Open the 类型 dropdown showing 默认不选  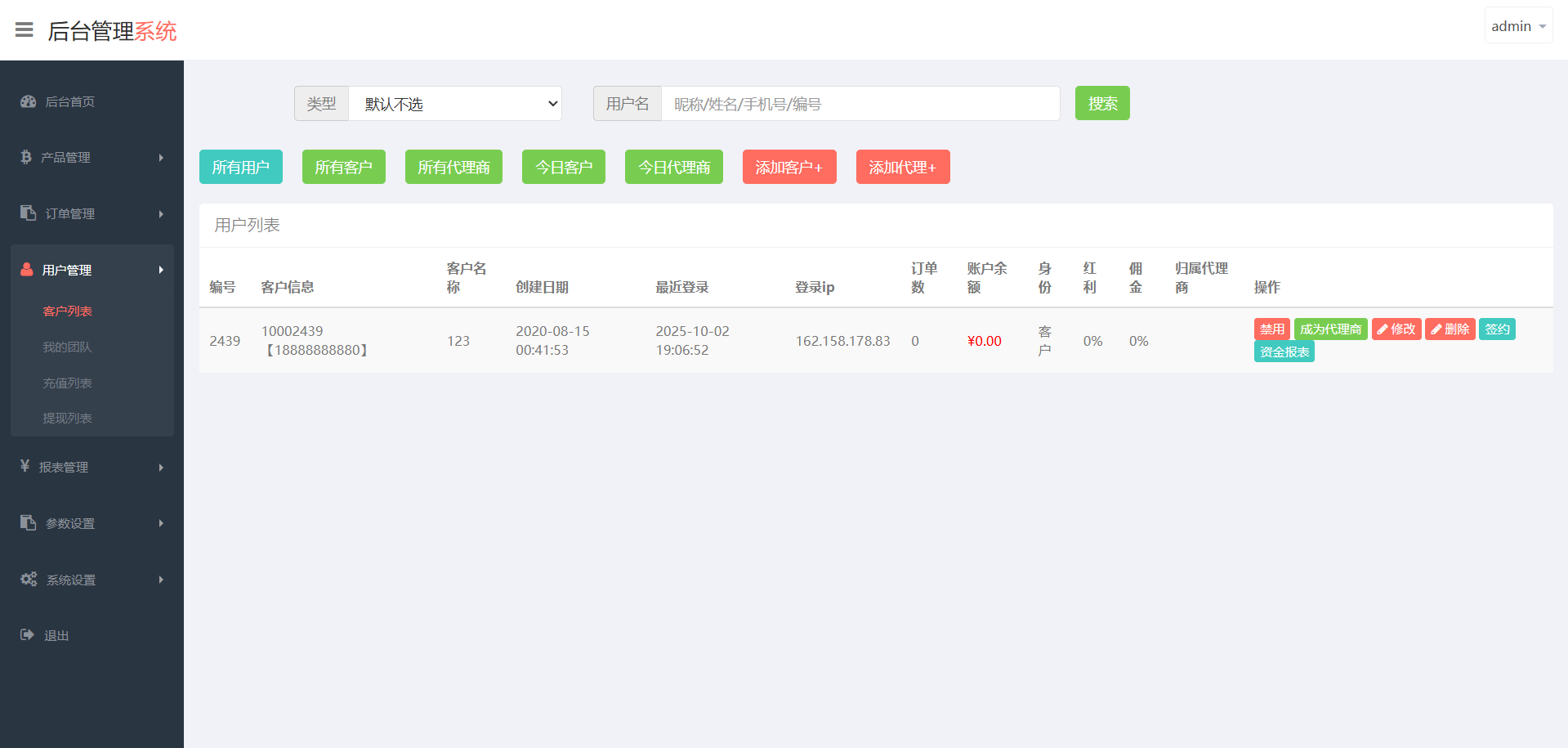455,104
